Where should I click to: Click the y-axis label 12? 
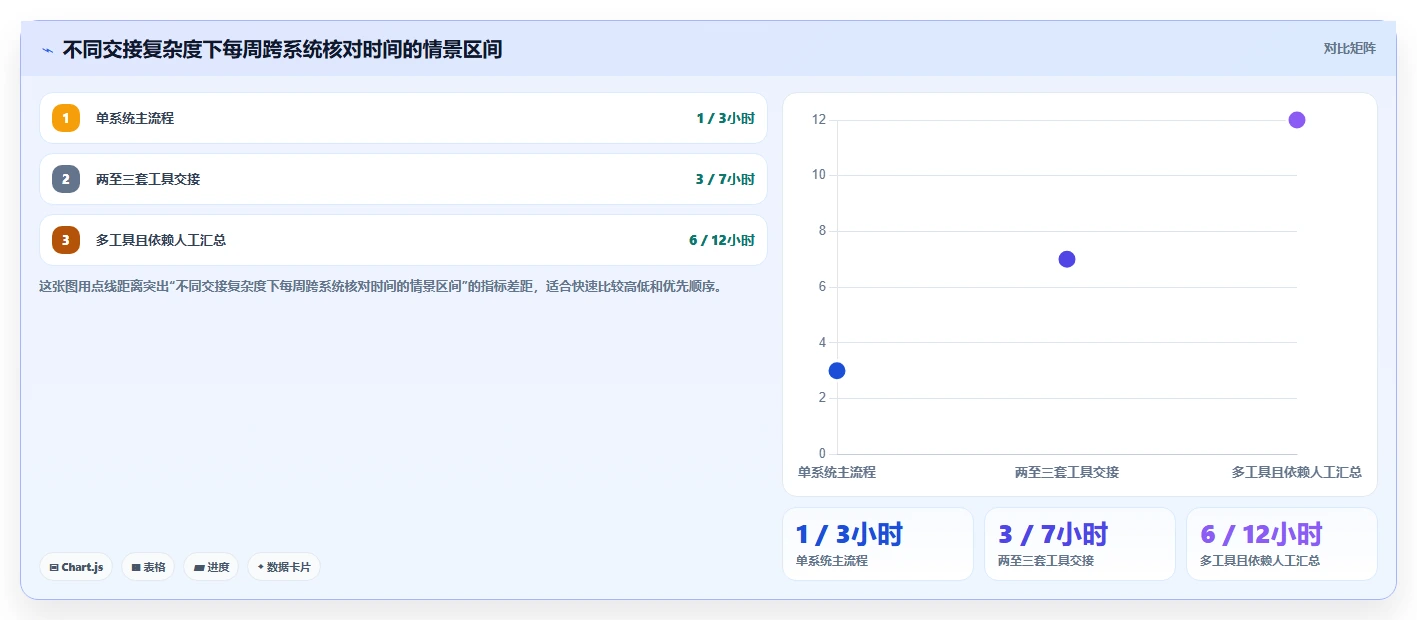(819, 120)
